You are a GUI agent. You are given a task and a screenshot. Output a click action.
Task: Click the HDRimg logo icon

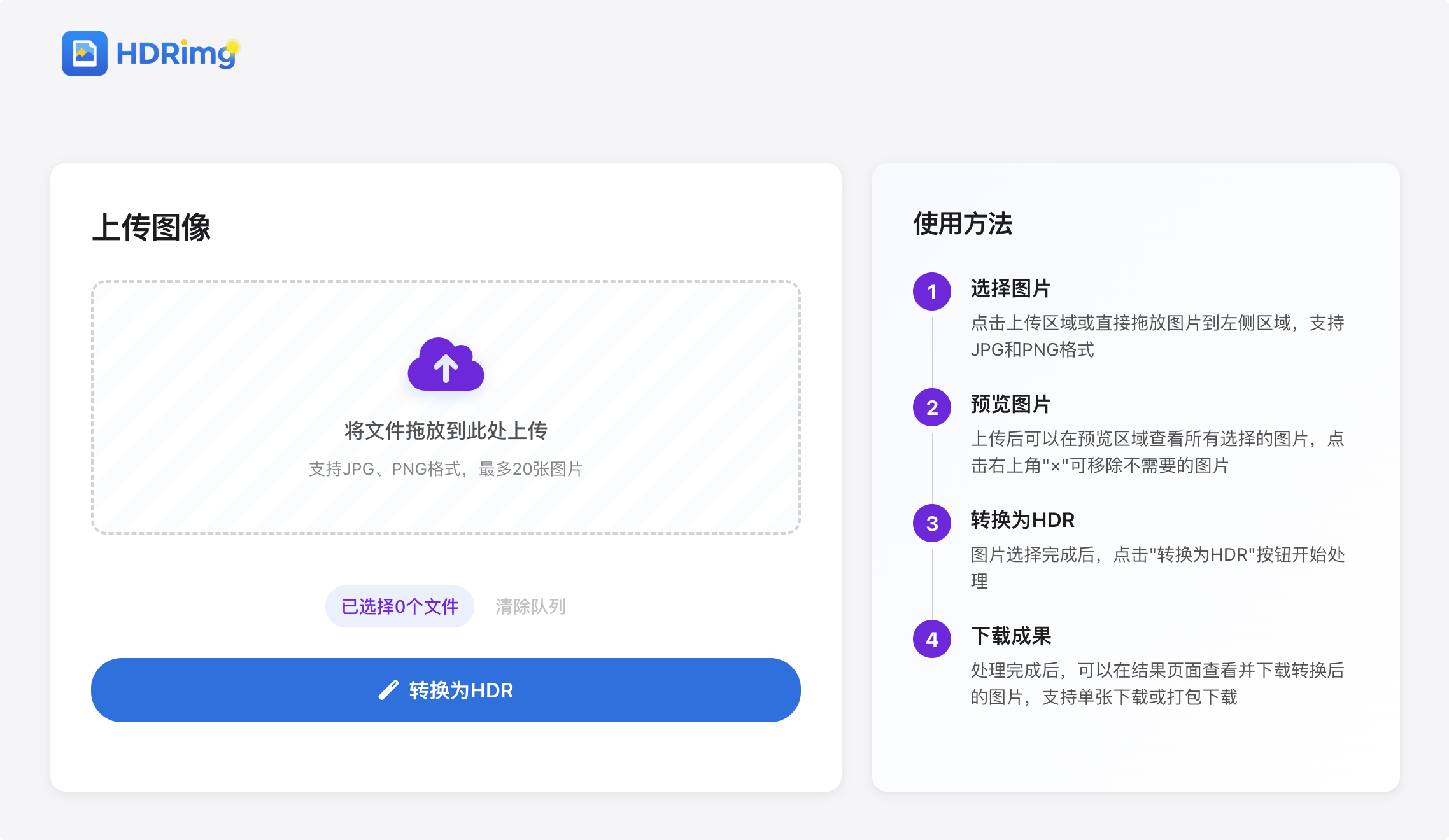pyautogui.click(x=85, y=53)
